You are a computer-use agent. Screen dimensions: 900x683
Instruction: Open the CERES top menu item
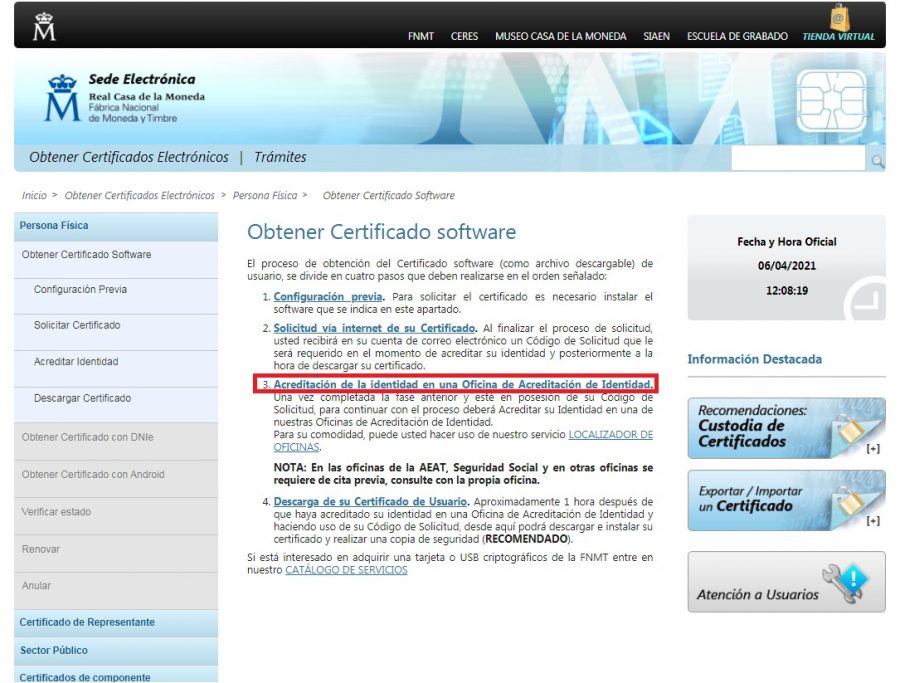point(464,37)
